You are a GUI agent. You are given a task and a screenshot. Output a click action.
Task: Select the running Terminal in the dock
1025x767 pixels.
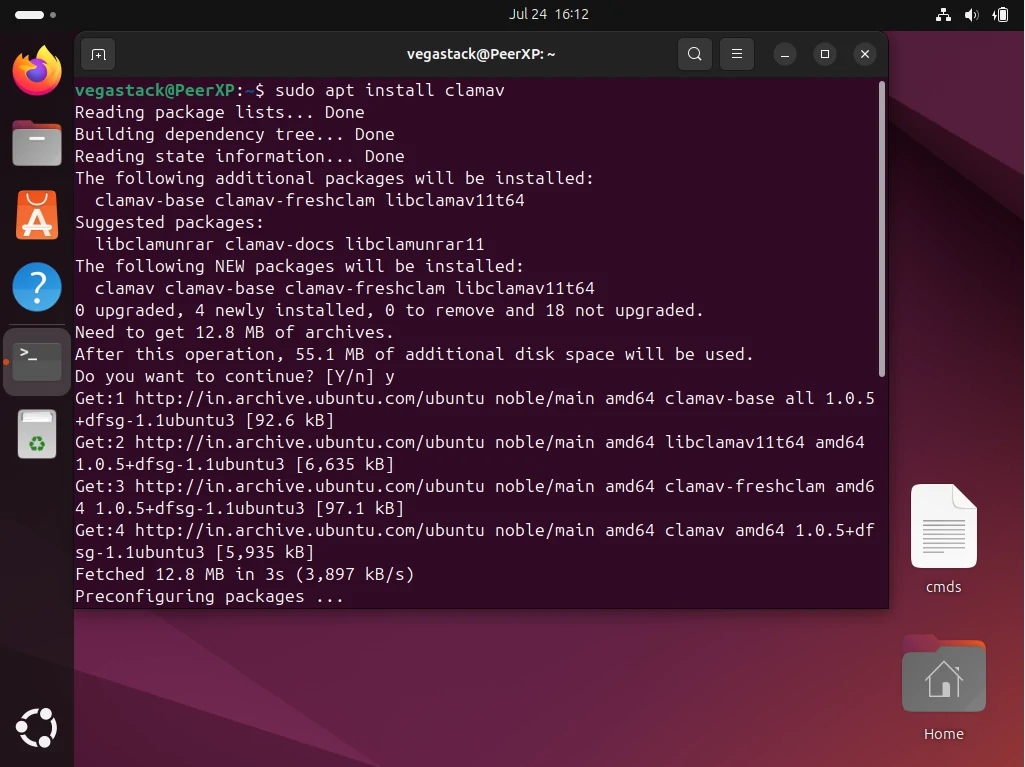(x=36, y=360)
